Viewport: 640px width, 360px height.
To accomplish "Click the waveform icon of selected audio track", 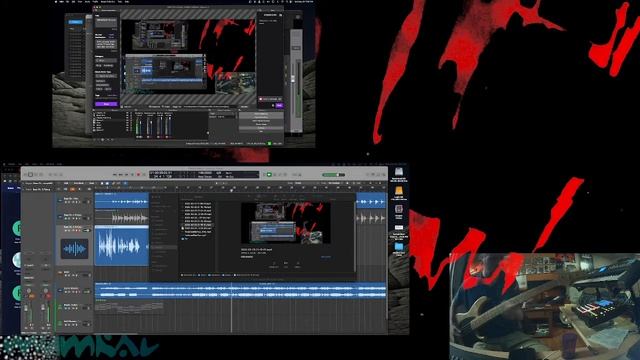I will [74, 249].
